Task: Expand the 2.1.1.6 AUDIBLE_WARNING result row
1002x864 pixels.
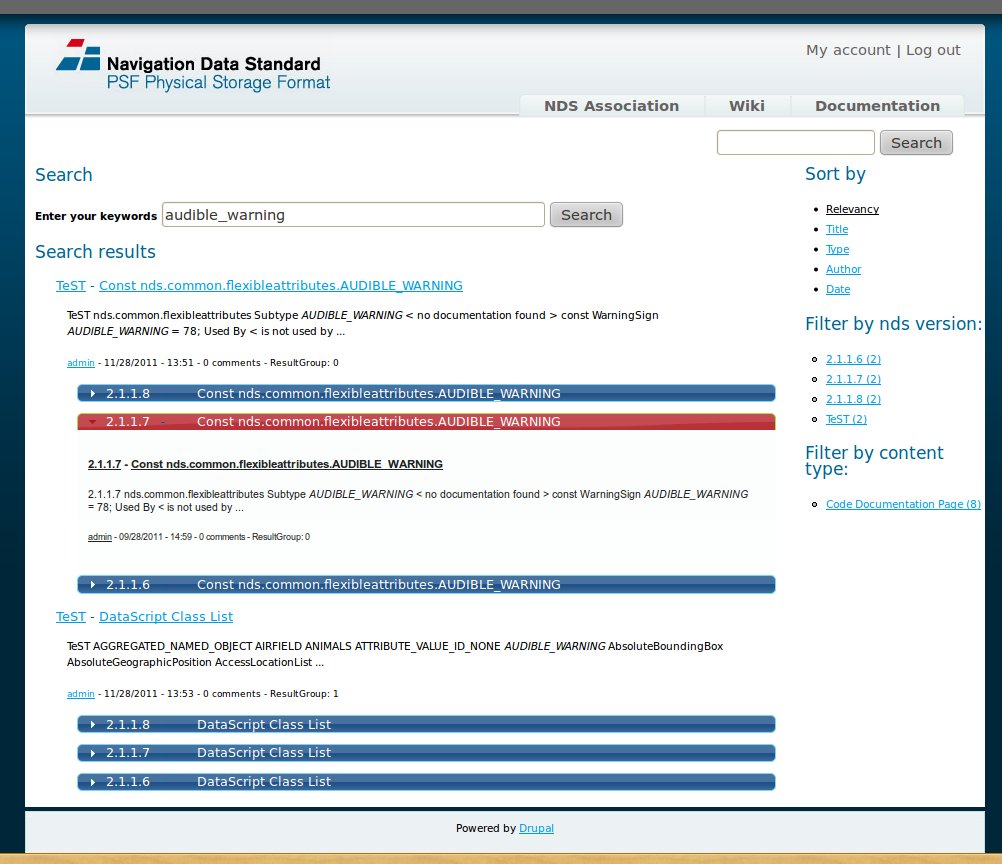Action: click(425, 584)
